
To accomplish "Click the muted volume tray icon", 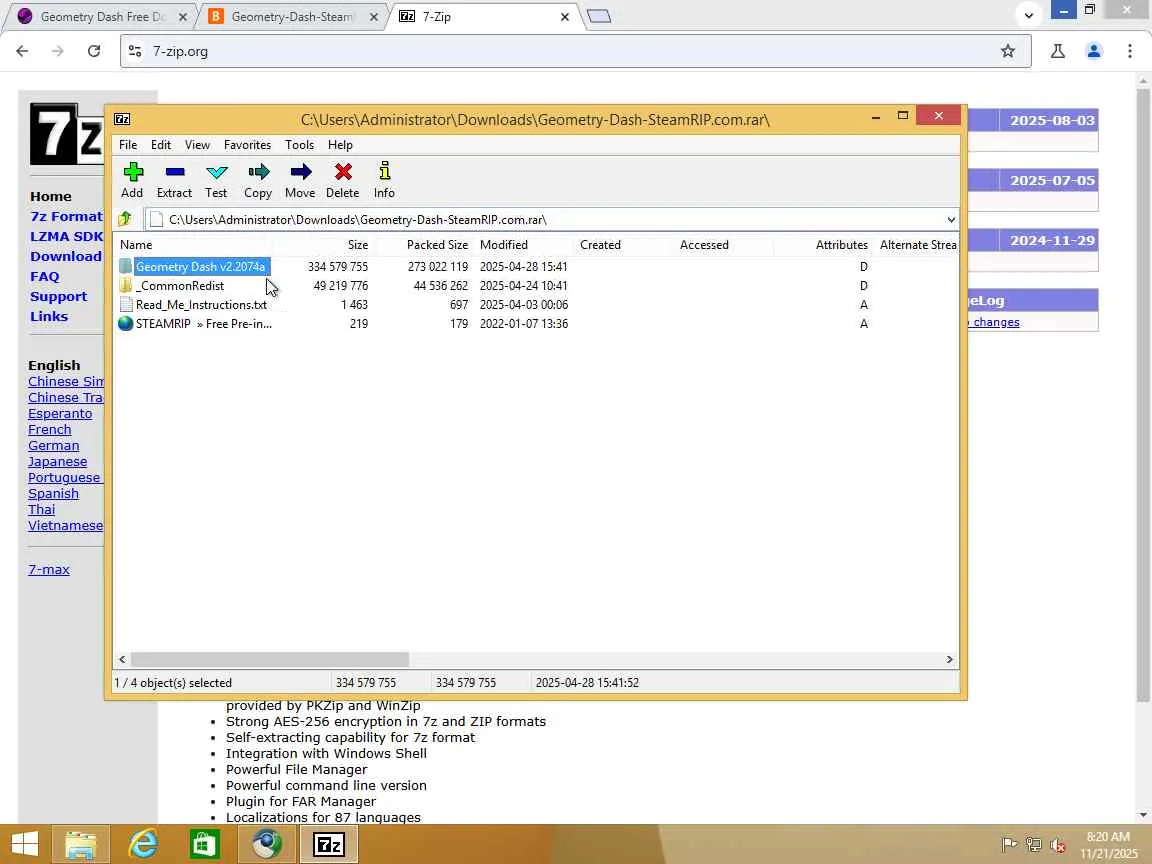I will tap(1058, 845).
